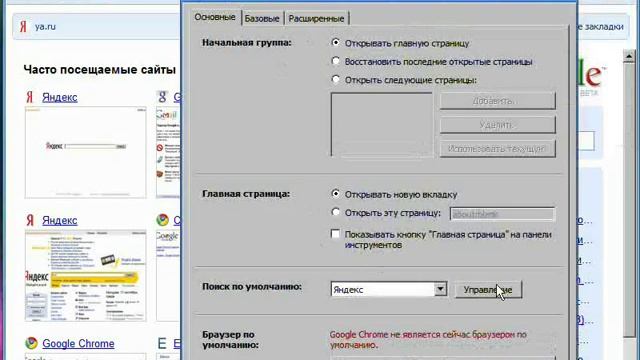Open the Расширенные tab
The height and width of the screenshot is (360, 640).
pyautogui.click(x=316, y=19)
